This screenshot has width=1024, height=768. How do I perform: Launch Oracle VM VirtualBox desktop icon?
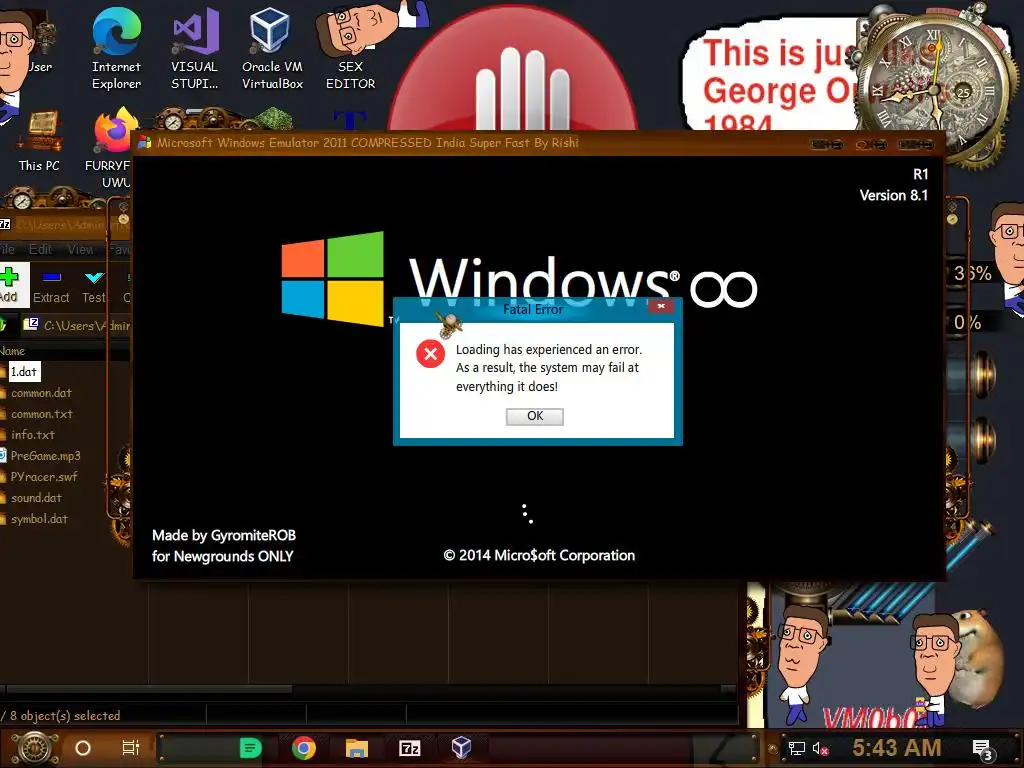272,50
